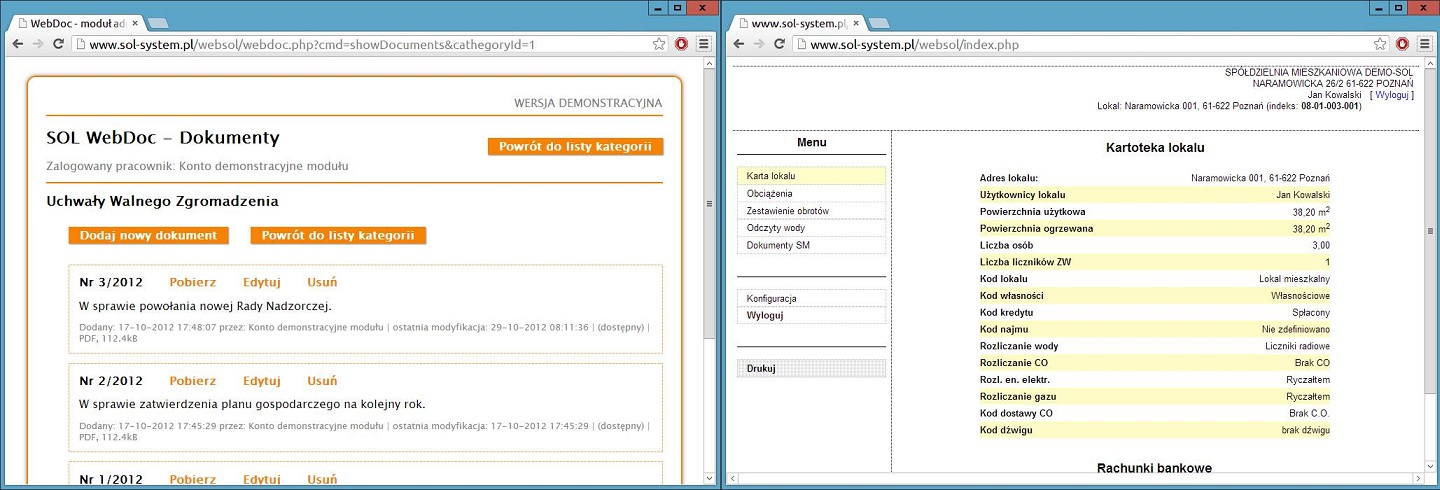Open 'Dokumenty SM' menu item

(811, 245)
